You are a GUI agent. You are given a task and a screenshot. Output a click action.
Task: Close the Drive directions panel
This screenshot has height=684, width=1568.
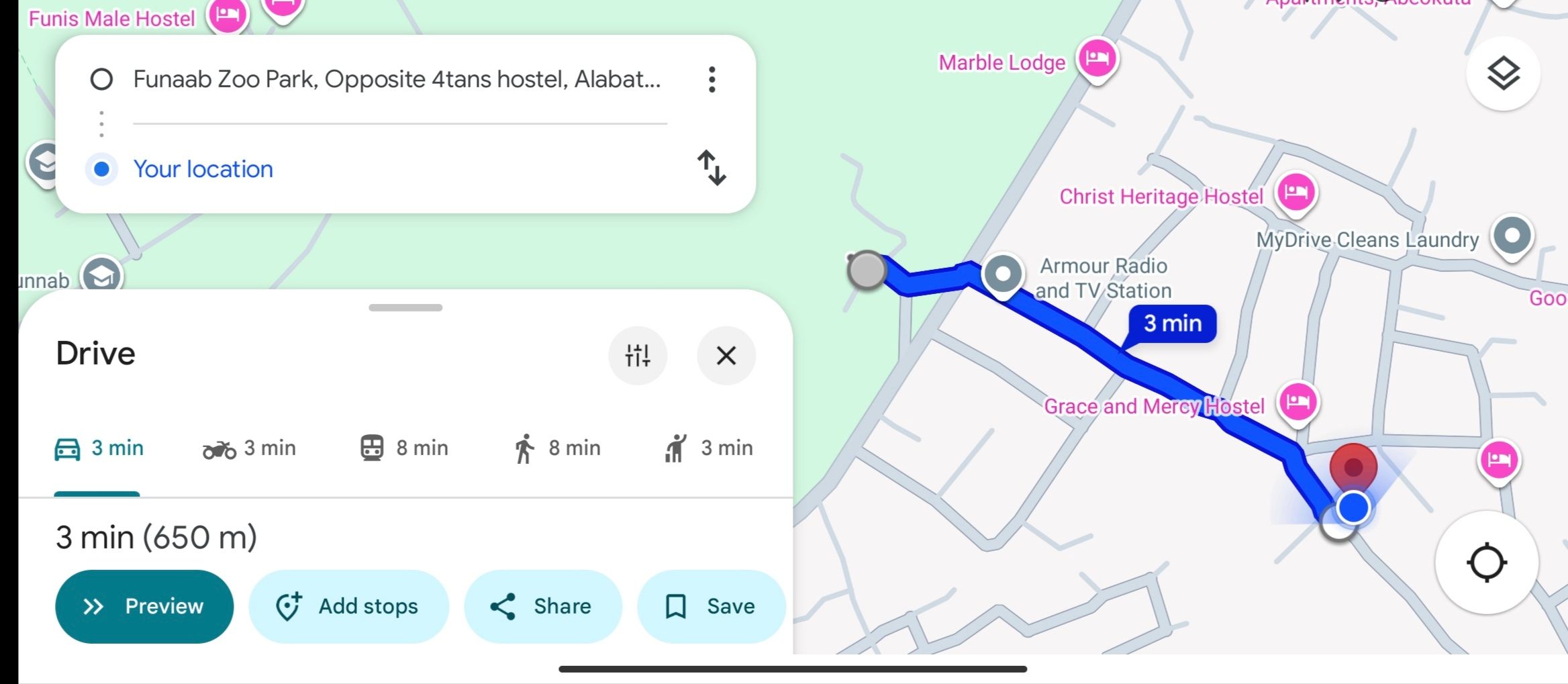(x=726, y=355)
